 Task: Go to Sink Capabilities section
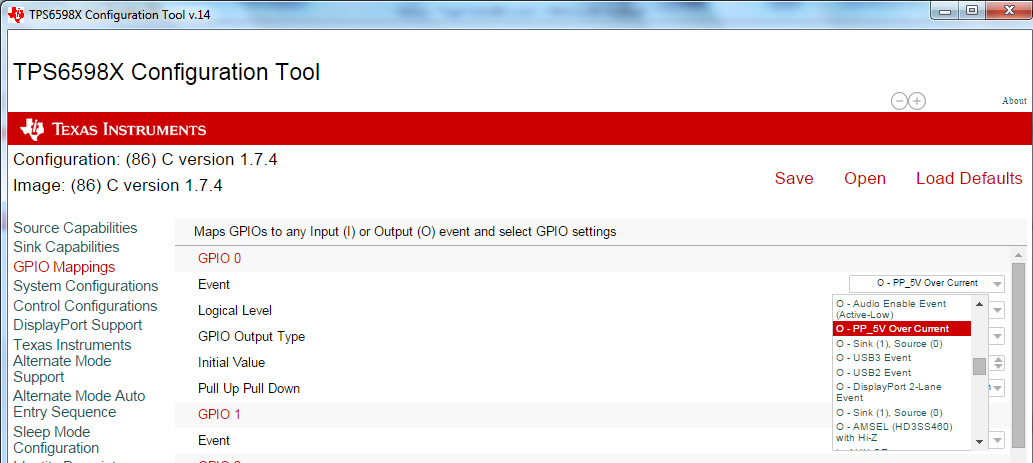tap(66, 247)
